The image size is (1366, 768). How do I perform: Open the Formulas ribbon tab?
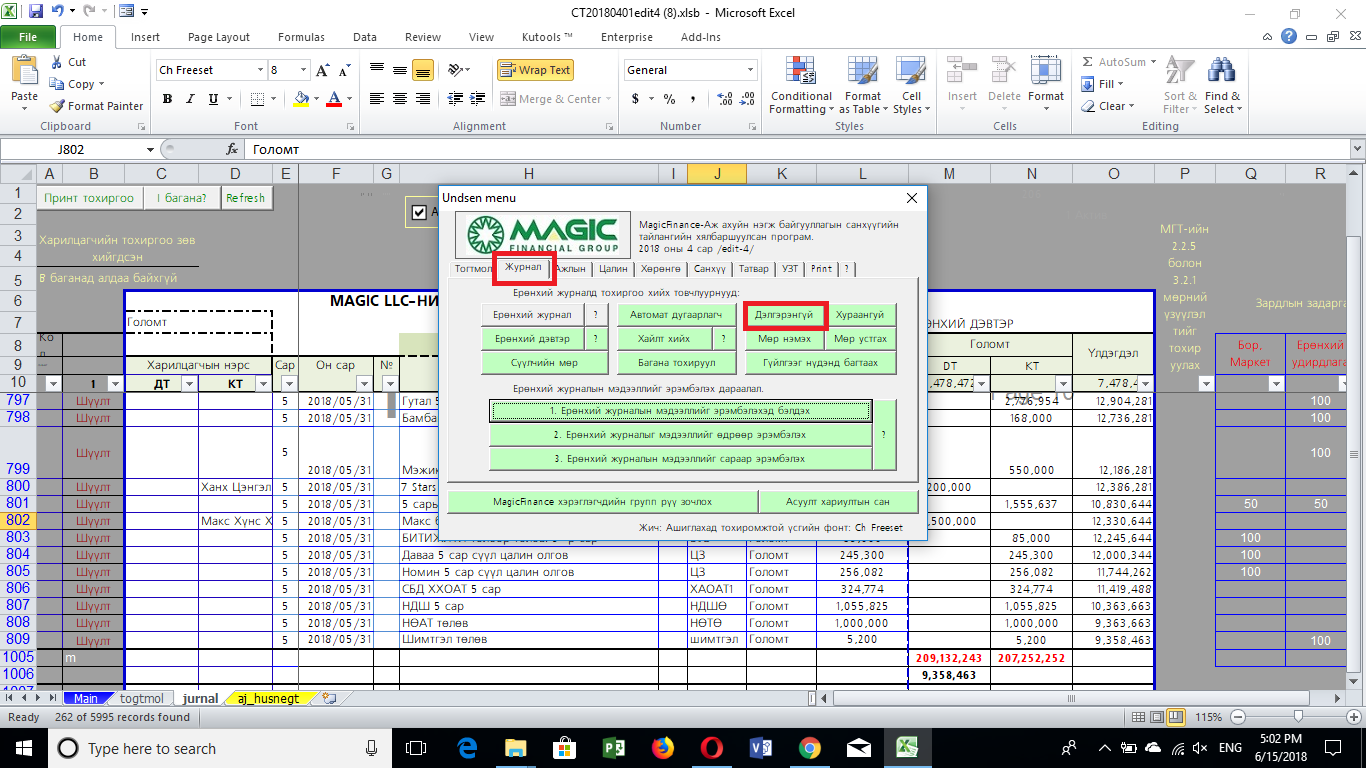[301, 37]
